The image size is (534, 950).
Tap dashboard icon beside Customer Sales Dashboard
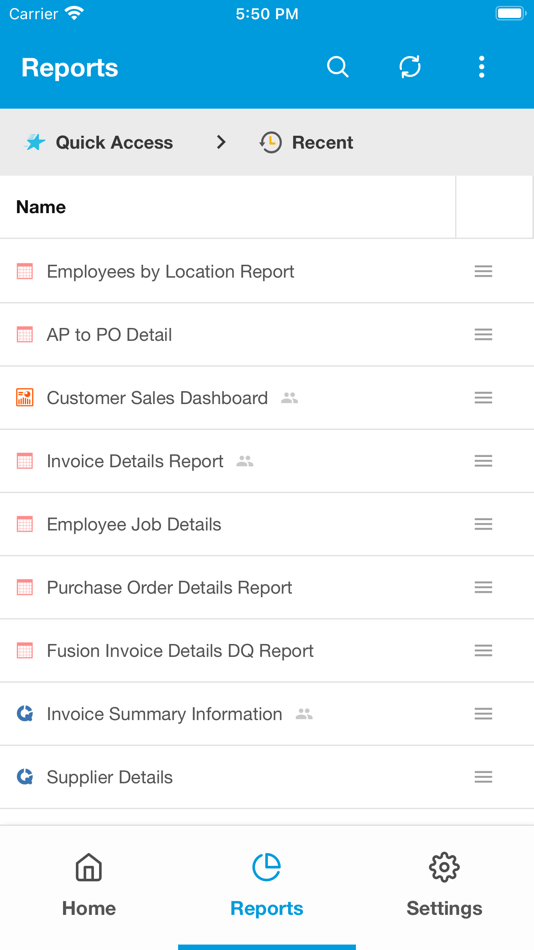tap(25, 397)
